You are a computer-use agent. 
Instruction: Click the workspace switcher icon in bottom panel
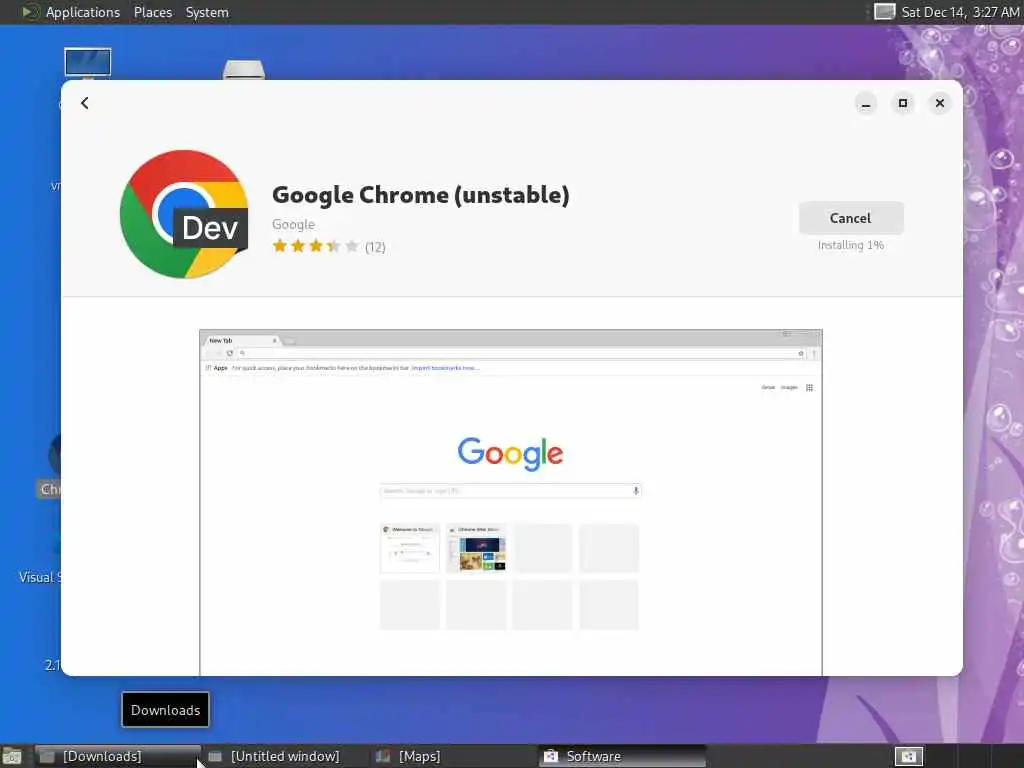coord(908,756)
